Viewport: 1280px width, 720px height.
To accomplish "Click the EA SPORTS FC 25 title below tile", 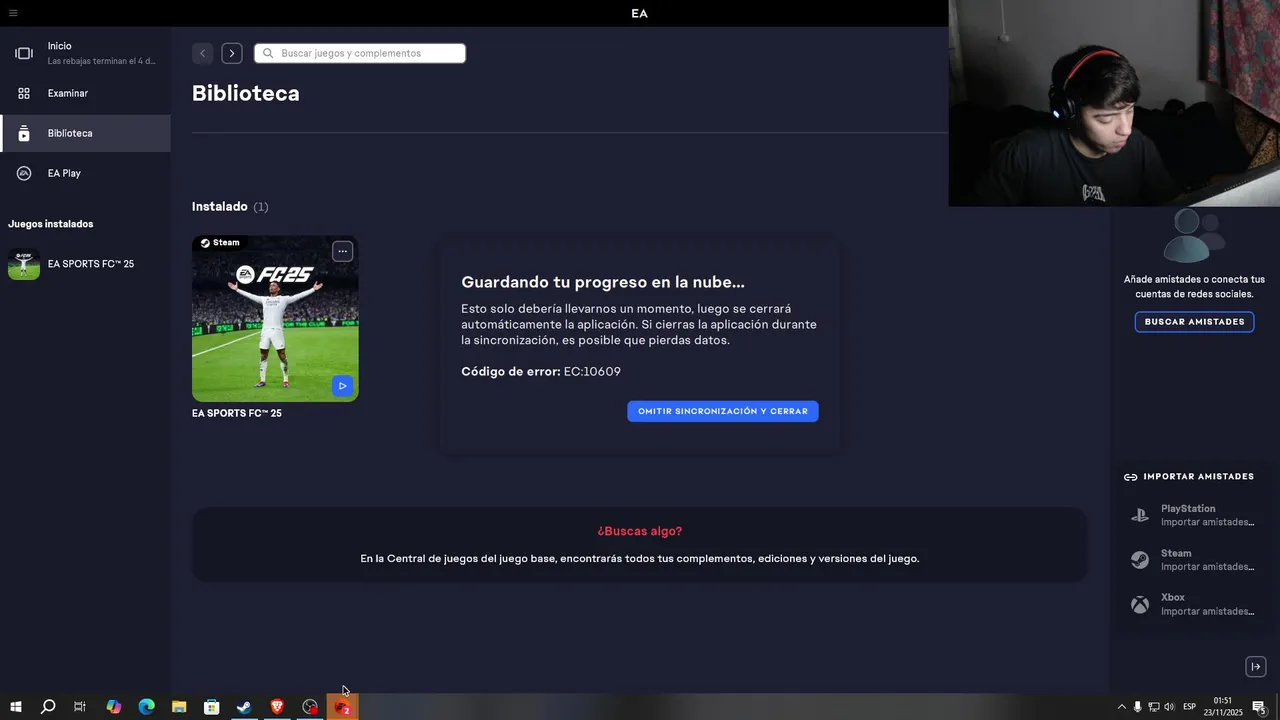I will (x=237, y=413).
